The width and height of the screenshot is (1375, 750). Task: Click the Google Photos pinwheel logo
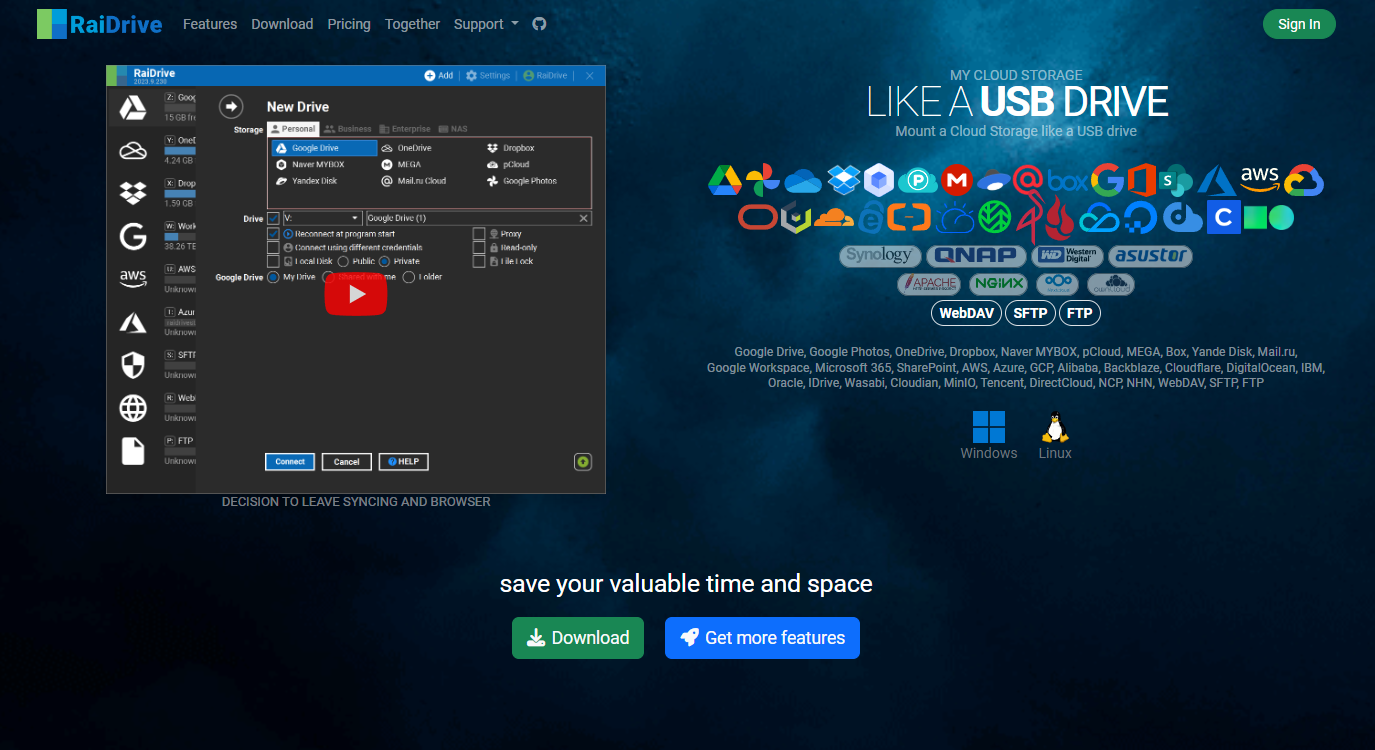[762, 180]
